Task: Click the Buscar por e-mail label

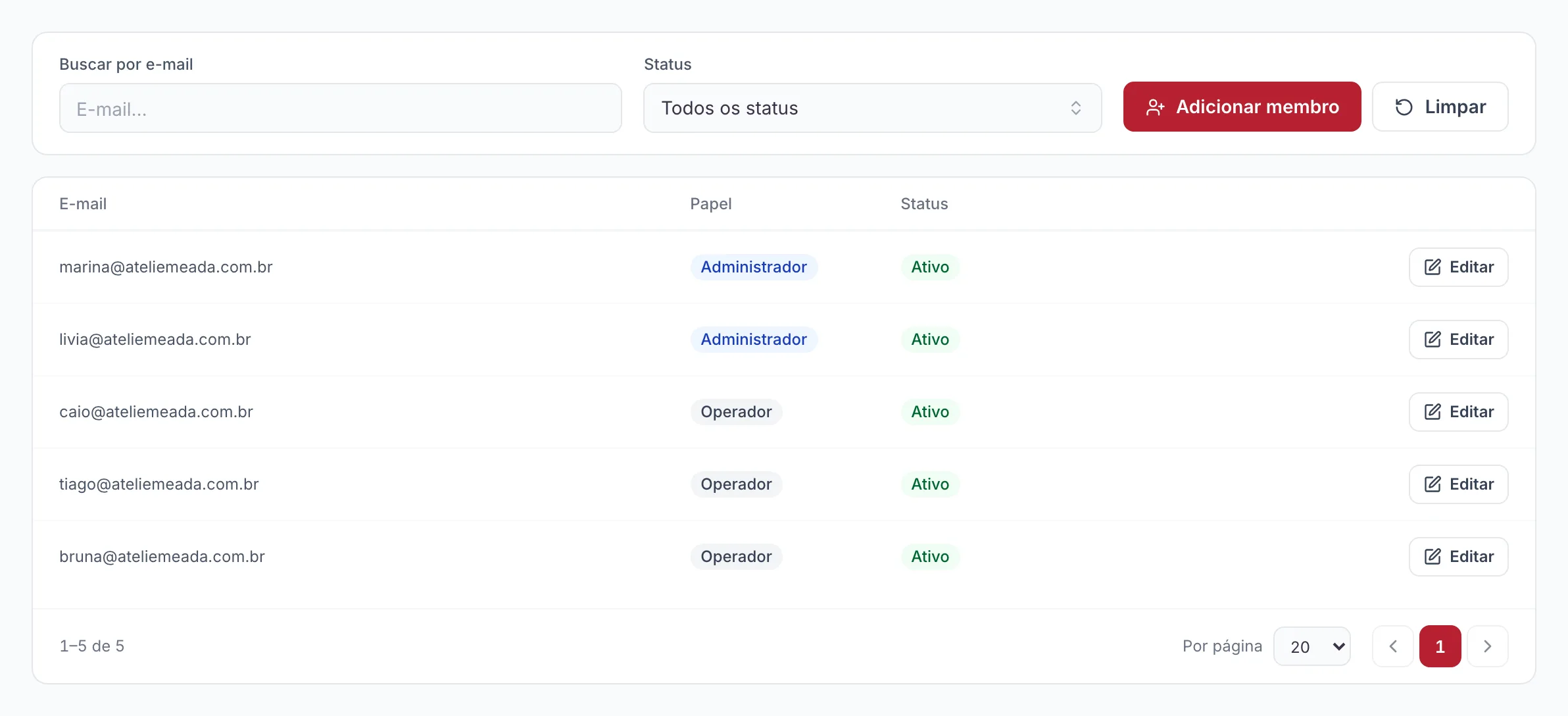Action: [x=126, y=64]
